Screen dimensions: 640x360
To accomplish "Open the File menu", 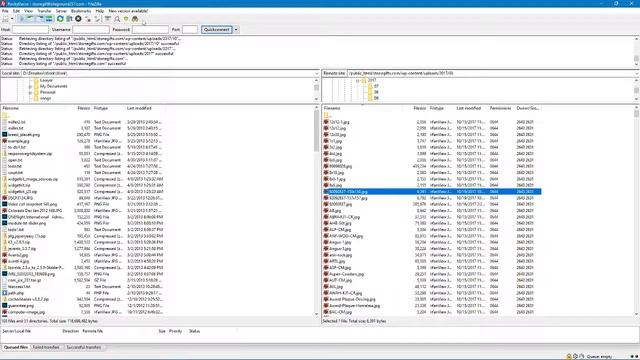I will coord(5,11).
